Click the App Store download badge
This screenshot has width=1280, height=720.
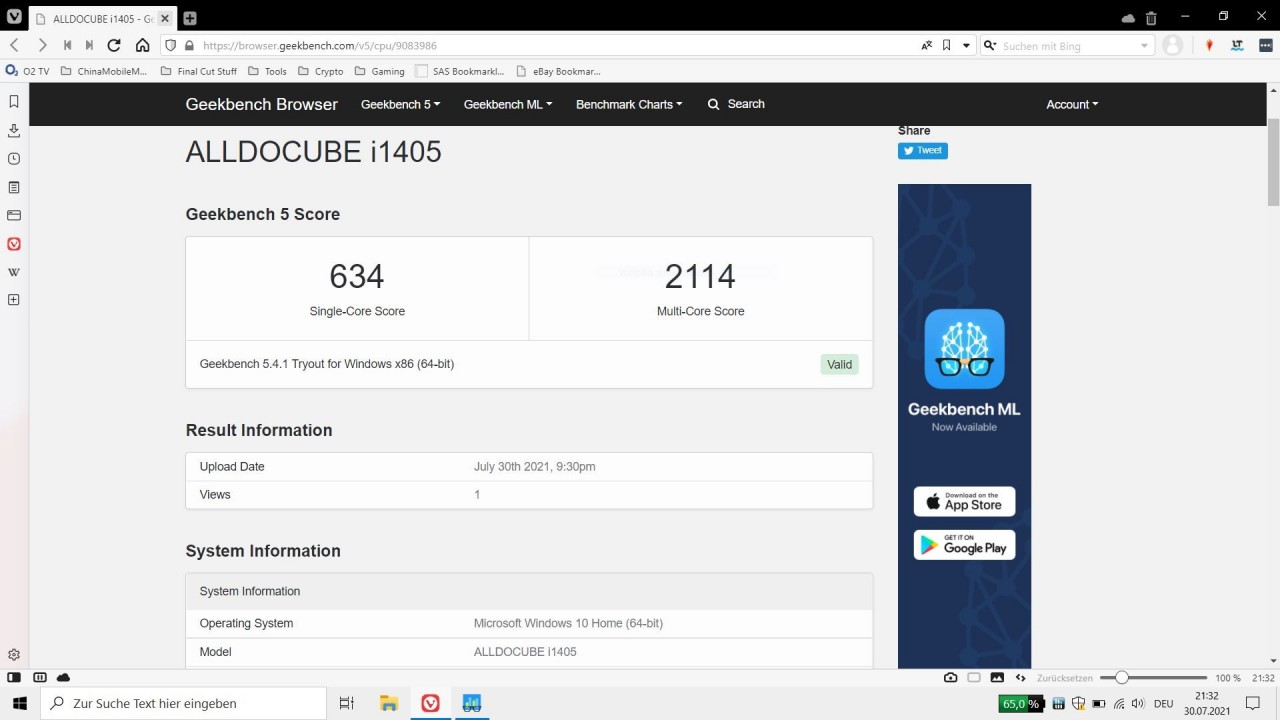pos(964,501)
